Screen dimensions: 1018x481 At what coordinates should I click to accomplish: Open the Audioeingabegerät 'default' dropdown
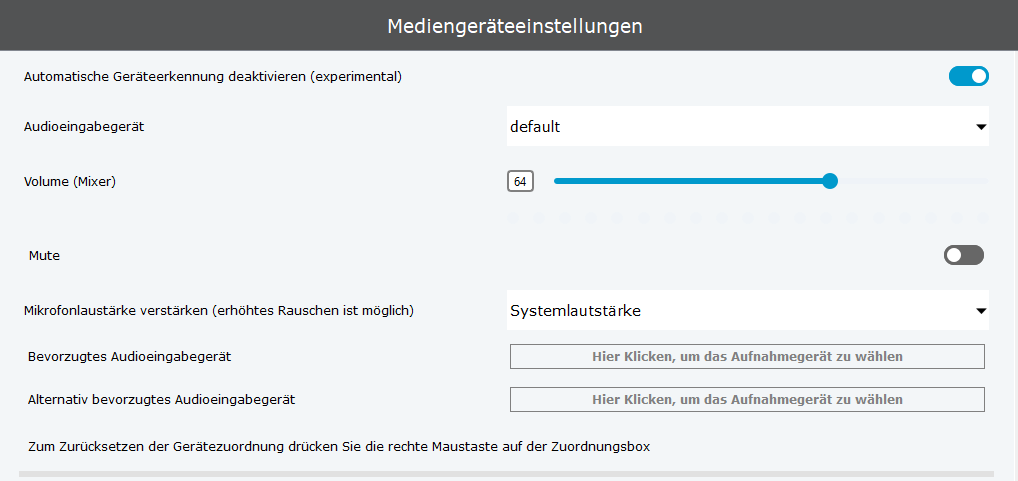740,127
